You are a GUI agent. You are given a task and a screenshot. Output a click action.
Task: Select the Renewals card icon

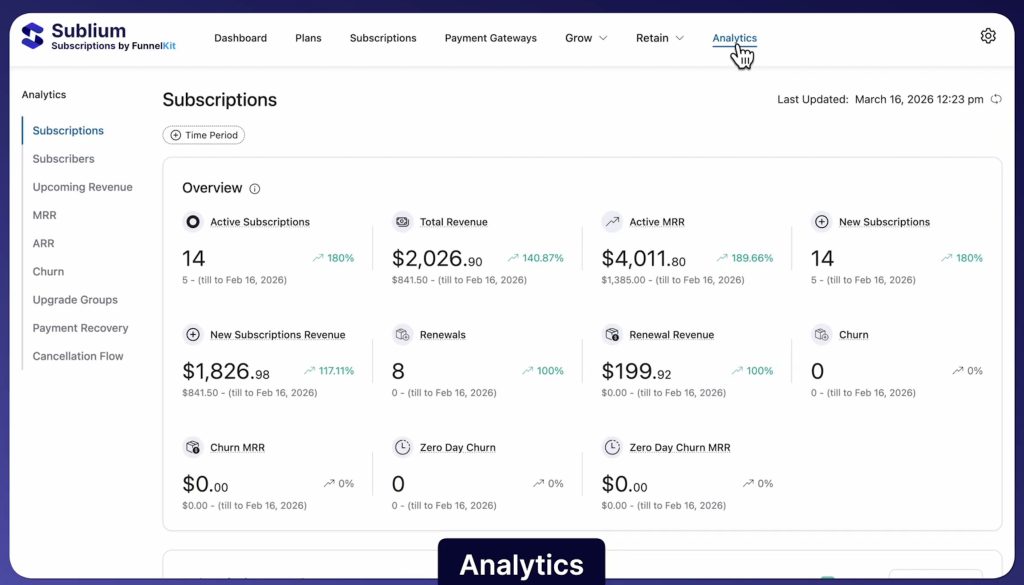tap(402, 335)
